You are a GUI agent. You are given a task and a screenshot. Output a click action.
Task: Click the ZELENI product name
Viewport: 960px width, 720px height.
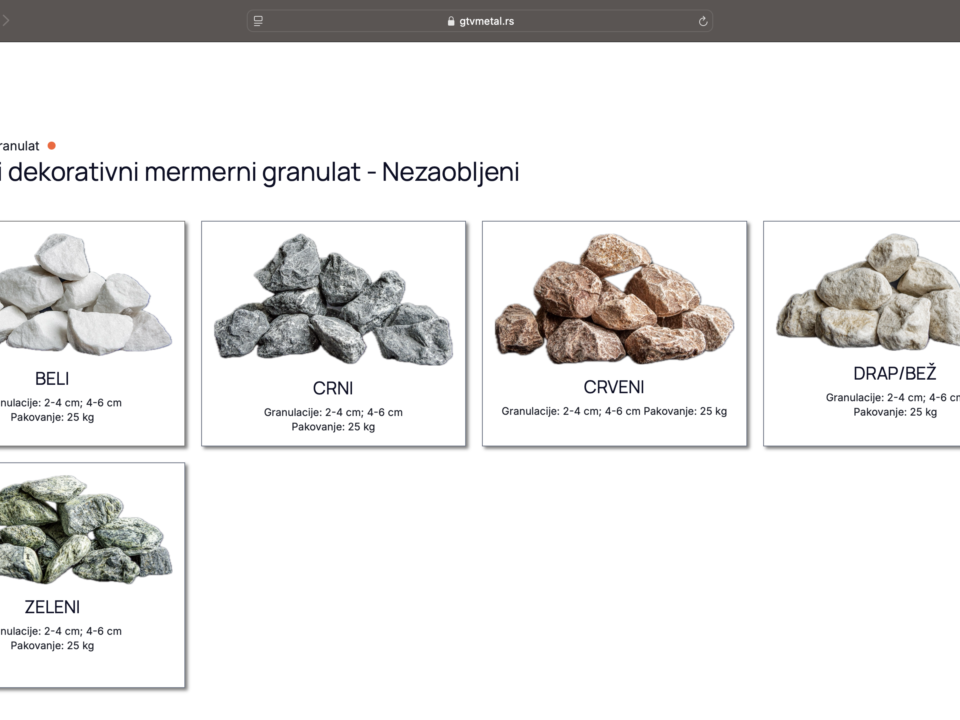coord(53,606)
